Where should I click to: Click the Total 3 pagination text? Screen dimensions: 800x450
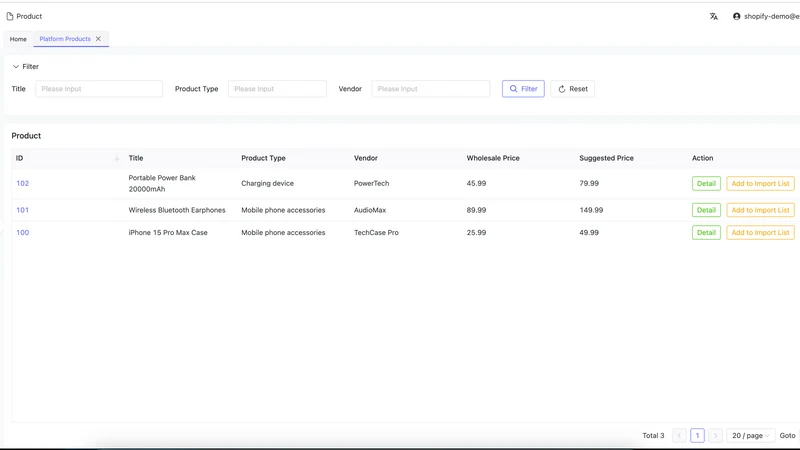click(653, 435)
